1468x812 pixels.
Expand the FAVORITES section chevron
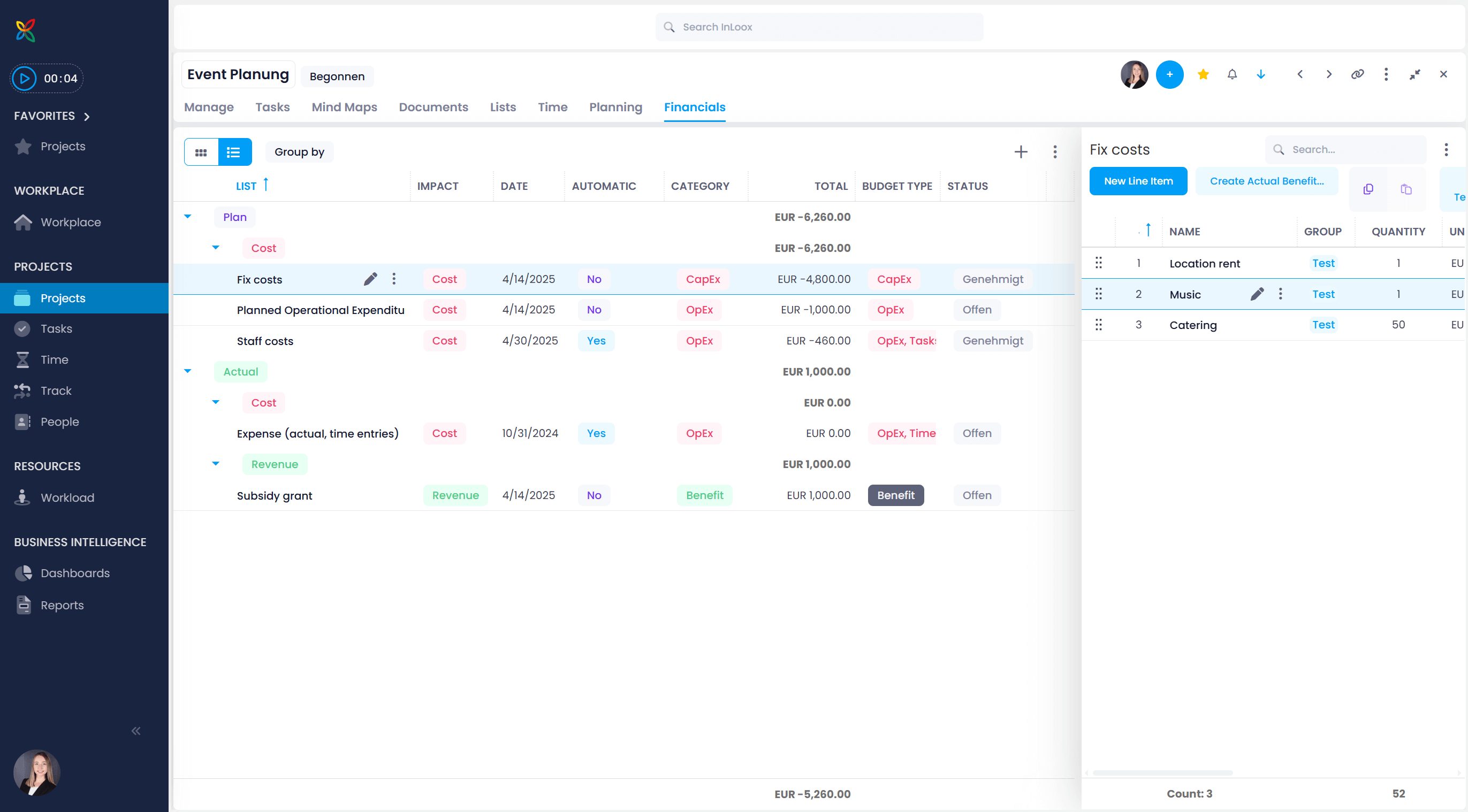pyautogui.click(x=87, y=117)
